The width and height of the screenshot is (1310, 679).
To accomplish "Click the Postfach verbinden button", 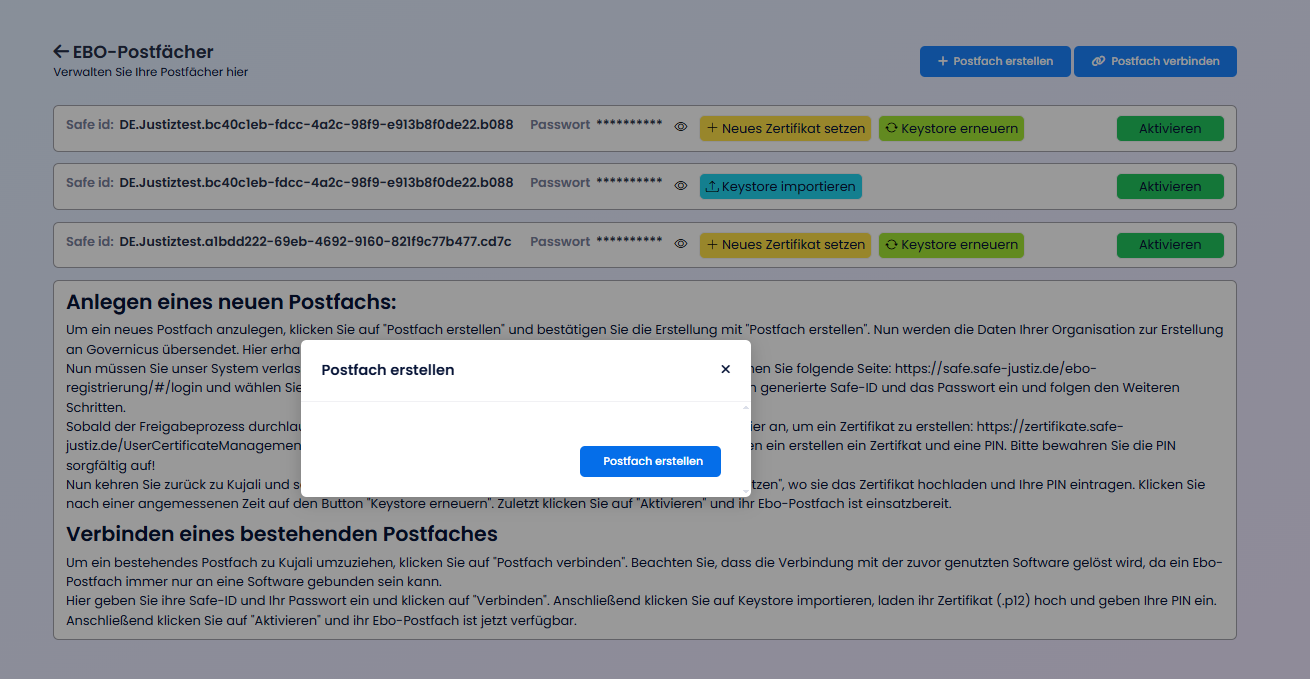I will click(1155, 61).
